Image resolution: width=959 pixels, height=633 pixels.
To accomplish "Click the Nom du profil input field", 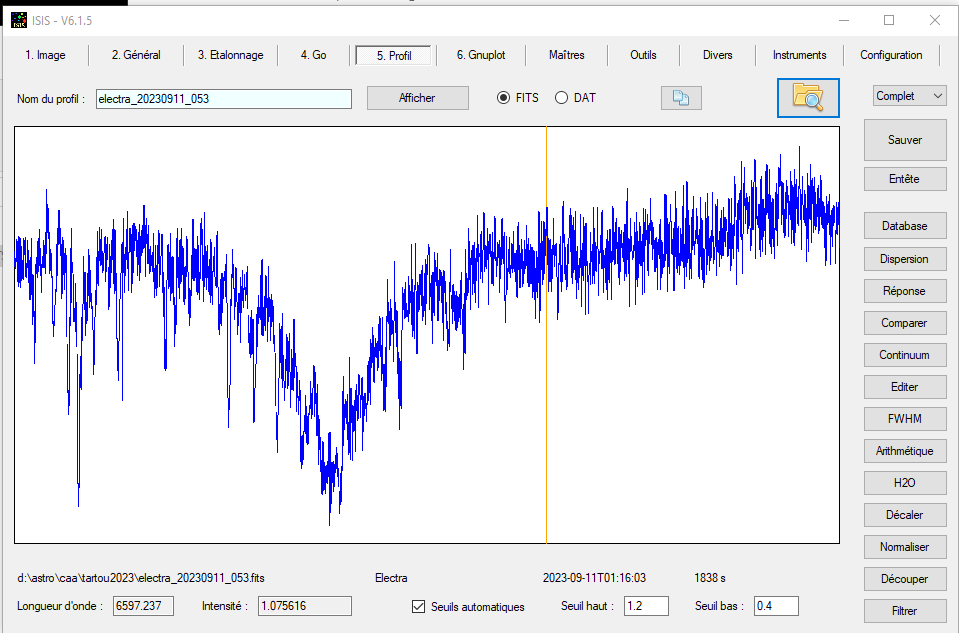I will tap(224, 98).
